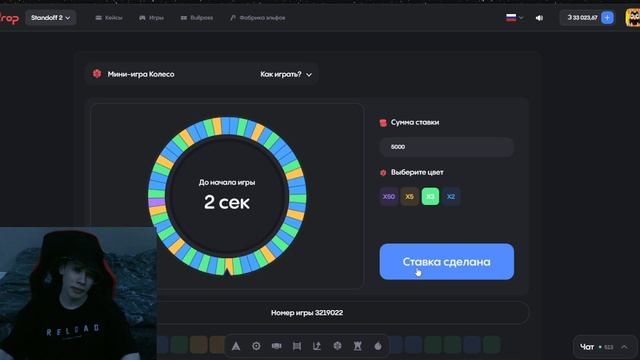Click the Мини-игра Колесо title
The image size is (640, 360).
(141, 74)
